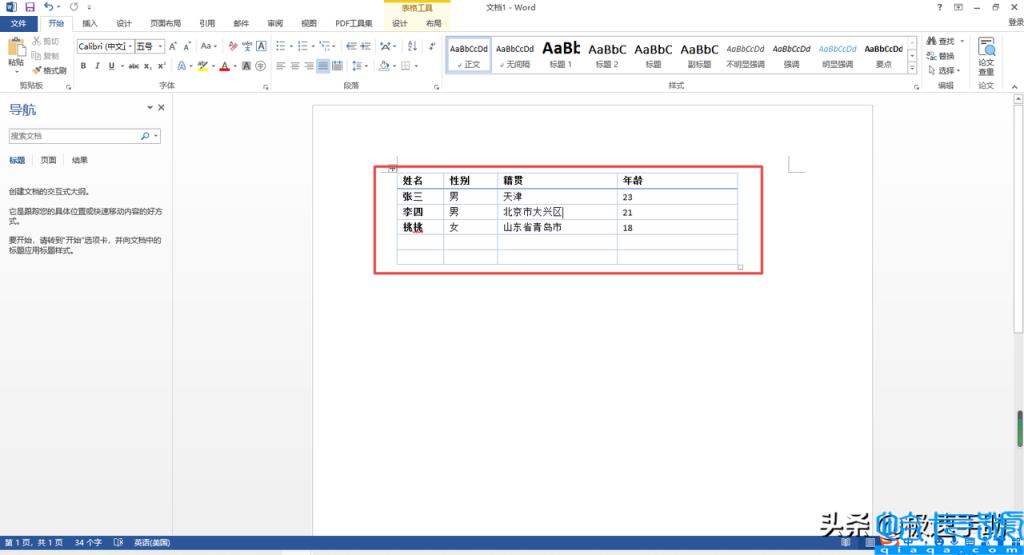
Task: Switch to the 页面布局 tab
Action: click(x=166, y=24)
